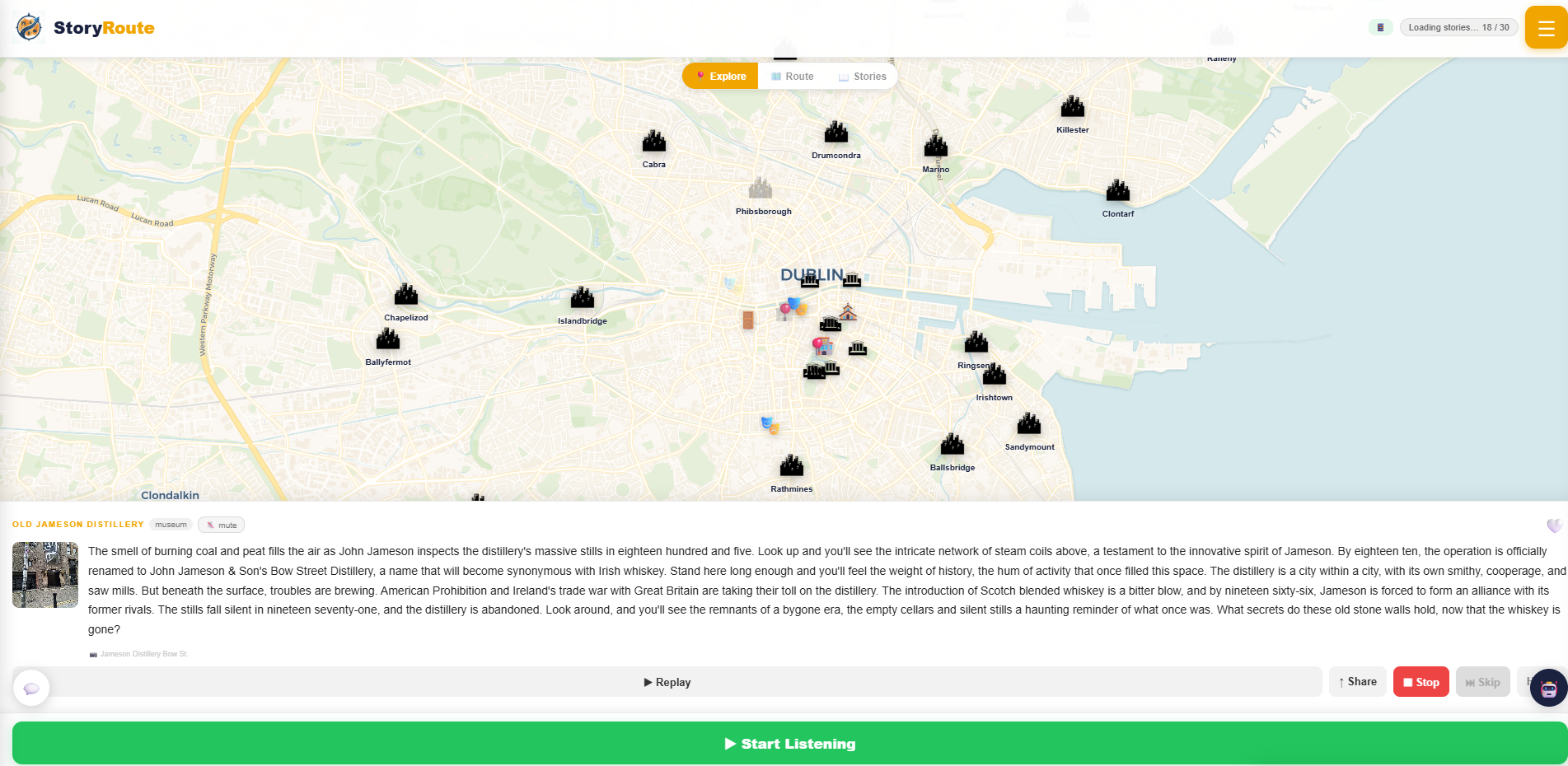Select the Rathmines neighborhood marker
The height and width of the screenshot is (766, 1568).
click(792, 465)
